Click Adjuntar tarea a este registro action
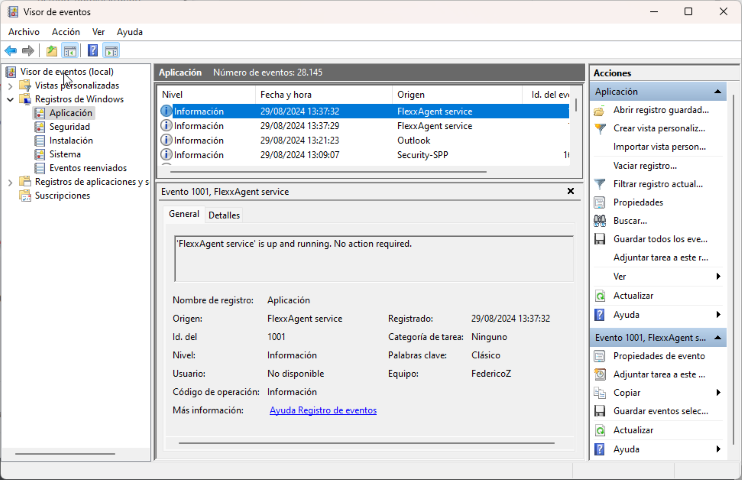The height and width of the screenshot is (480, 742). click(661, 258)
